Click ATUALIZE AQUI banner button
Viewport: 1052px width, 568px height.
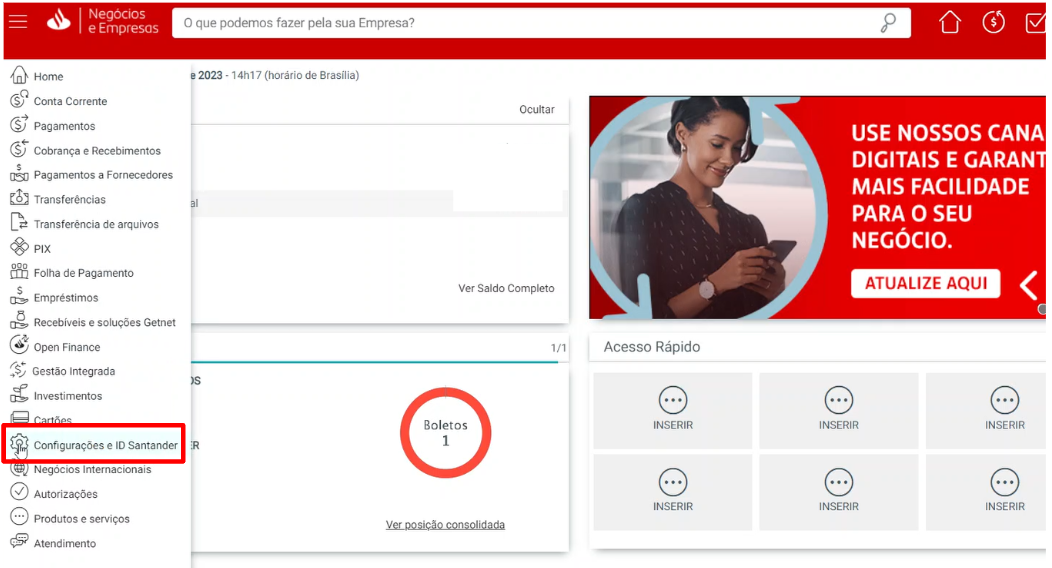[x=925, y=283]
